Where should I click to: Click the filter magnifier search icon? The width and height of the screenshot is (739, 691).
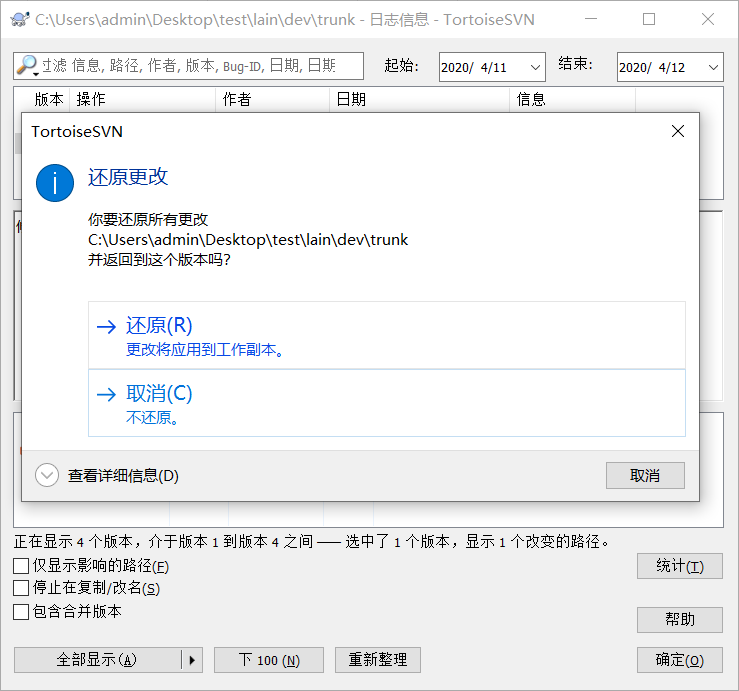[x=27, y=66]
